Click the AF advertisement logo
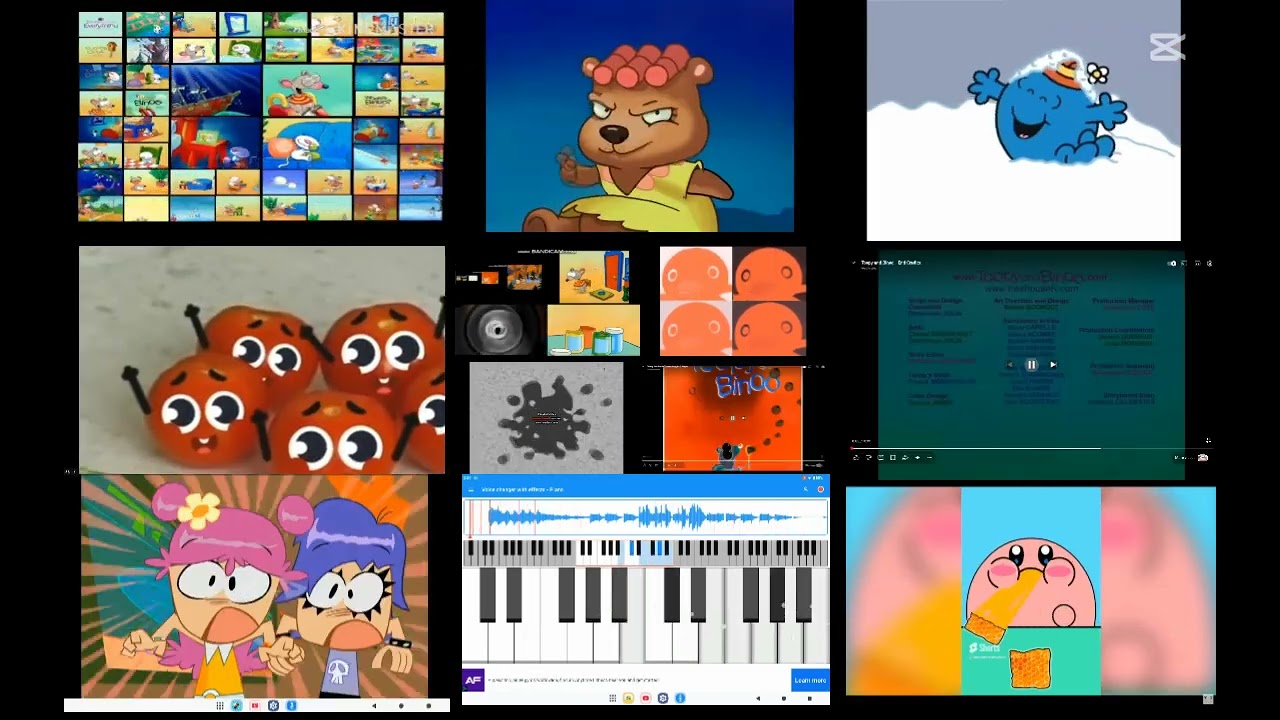This screenshot has height=720, width=1280. point(473,680)
